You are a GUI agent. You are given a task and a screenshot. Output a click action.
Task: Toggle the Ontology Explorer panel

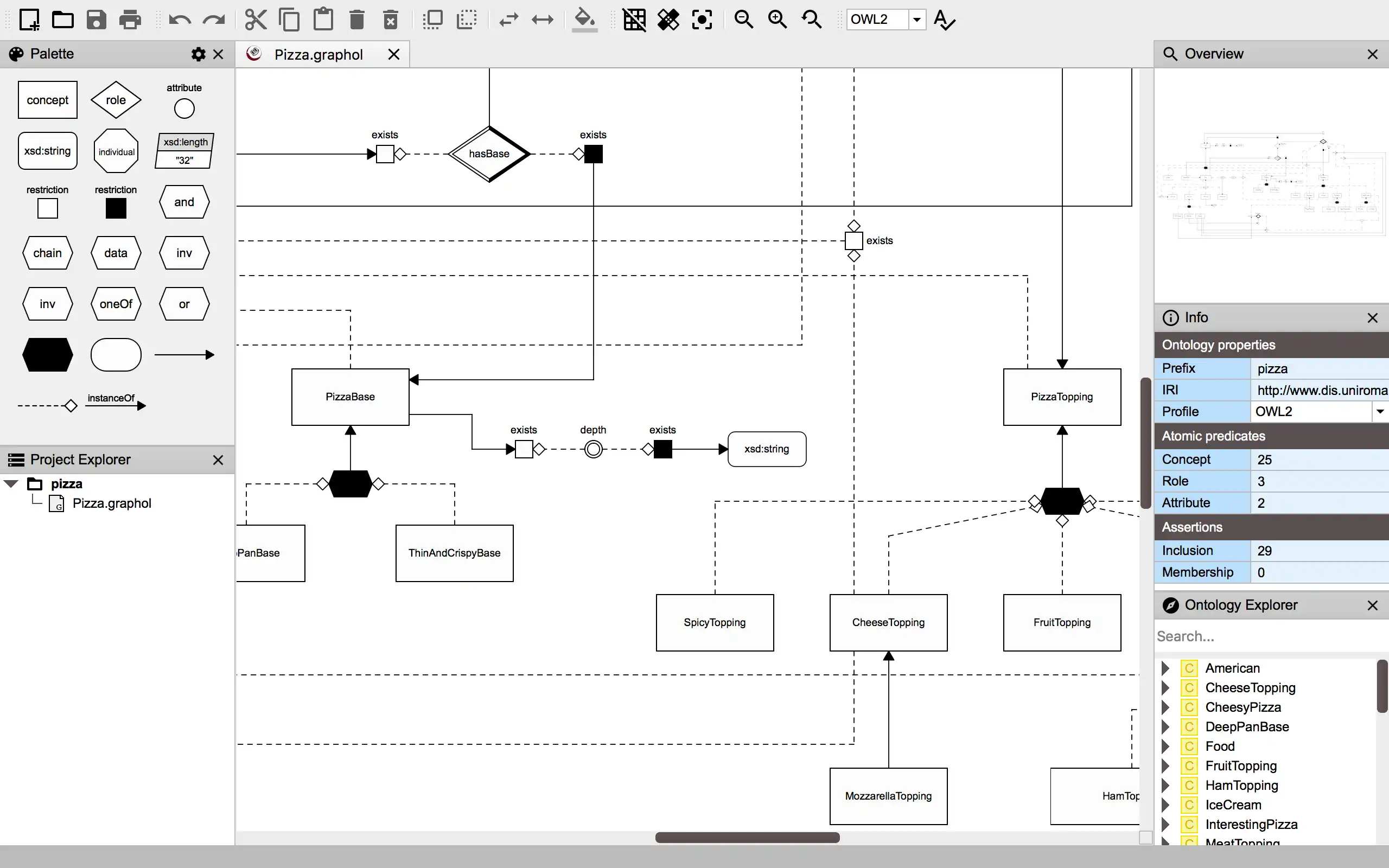point(1374,604)
